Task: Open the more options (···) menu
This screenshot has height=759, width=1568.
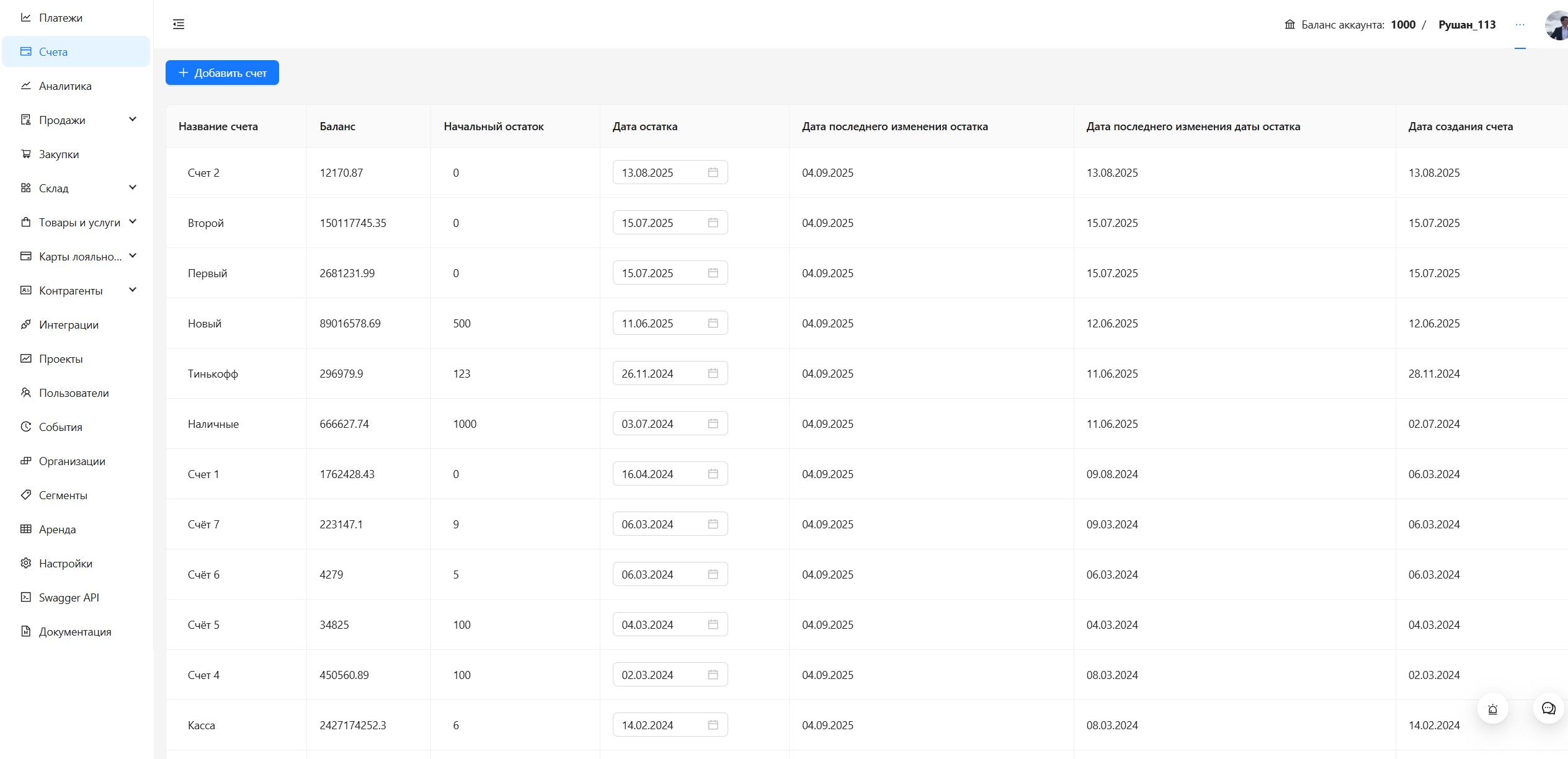Action: click(1520, 24)
